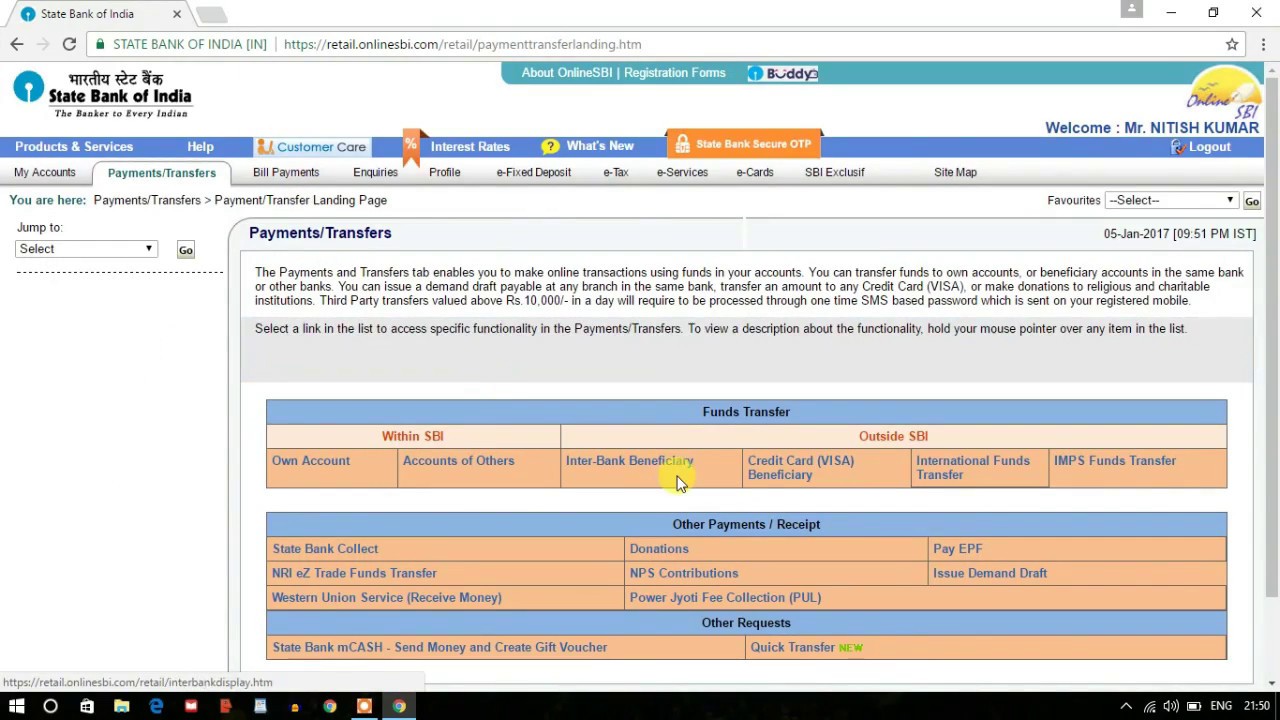The image size is (1280, 720).
Task: Click the Pay EPF link
Action: point(958,549)
